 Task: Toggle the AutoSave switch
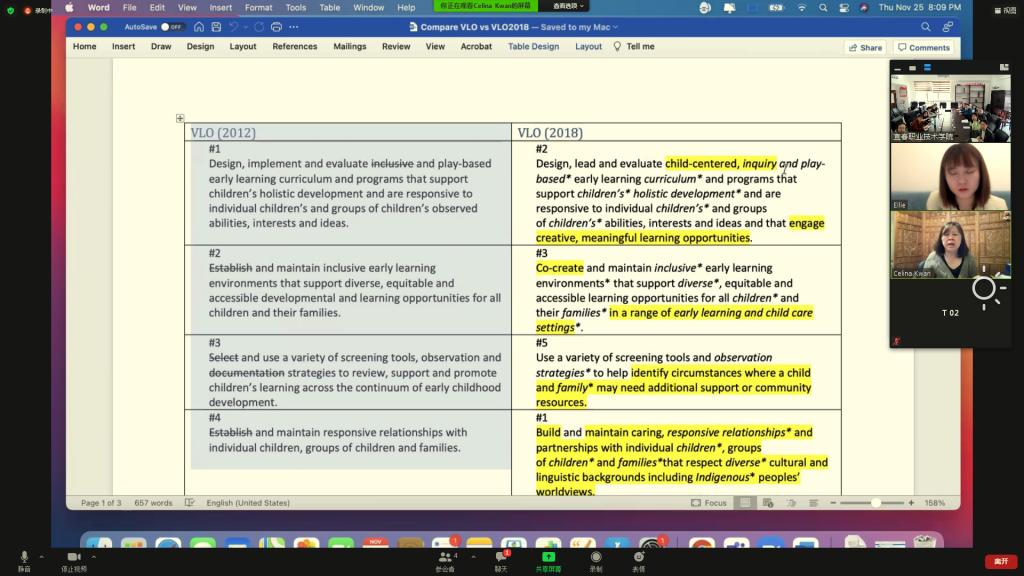[172, 27]
